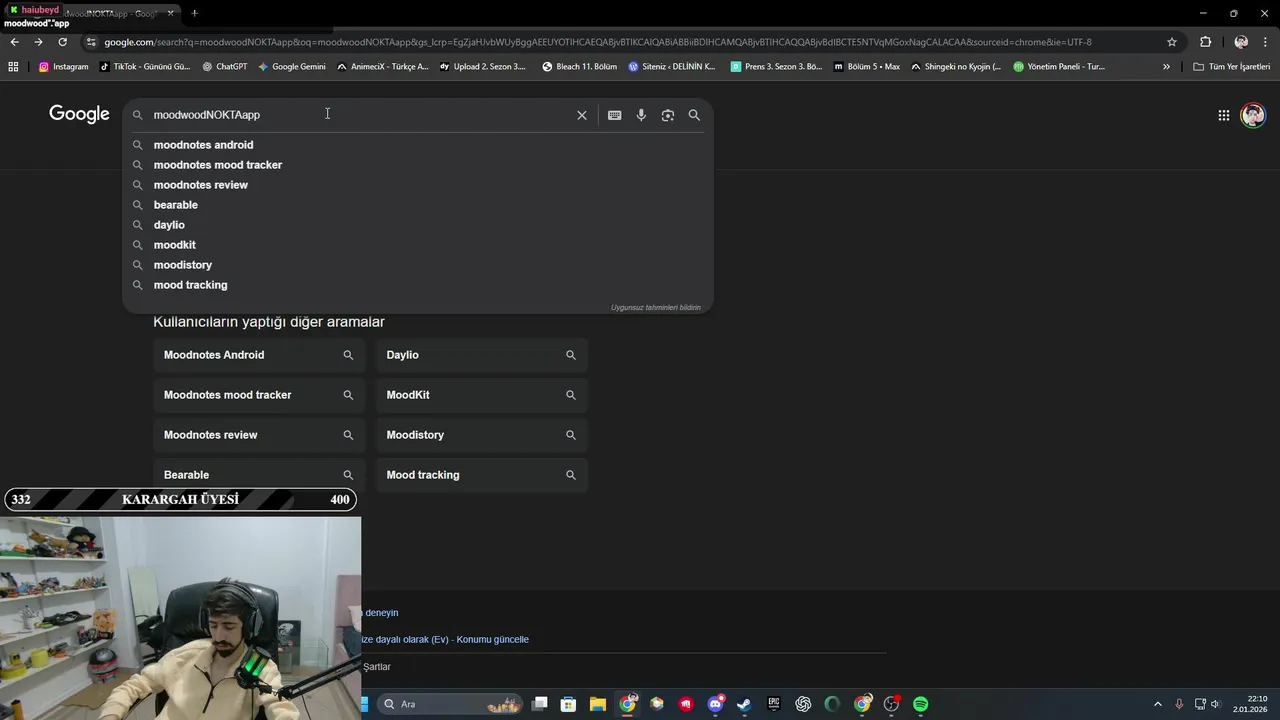Search related 'Daylio' card
The image size is (1280, 720).
482,355
